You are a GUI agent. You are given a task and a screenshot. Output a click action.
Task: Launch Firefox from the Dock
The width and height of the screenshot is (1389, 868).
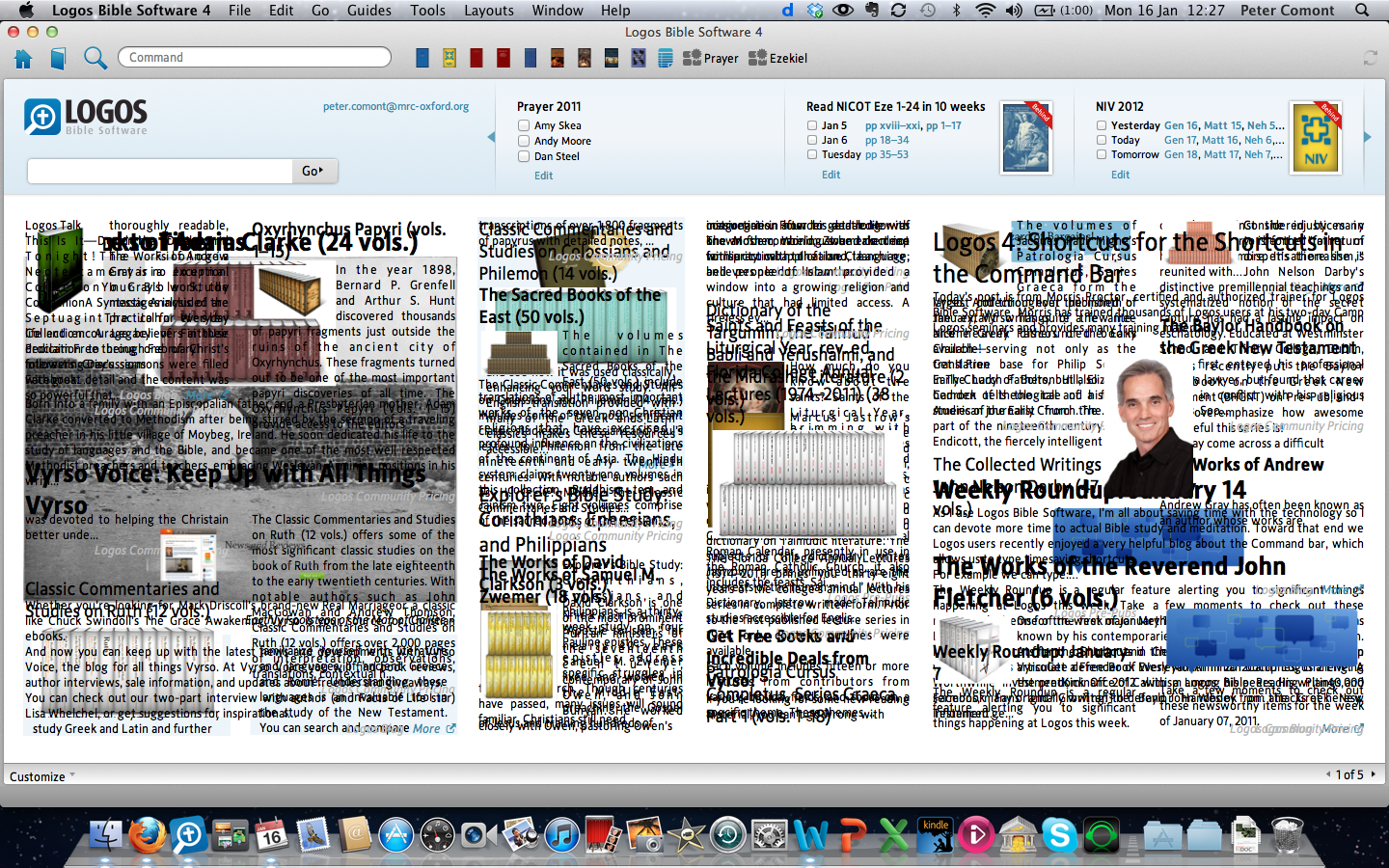(x=148, y=835)
